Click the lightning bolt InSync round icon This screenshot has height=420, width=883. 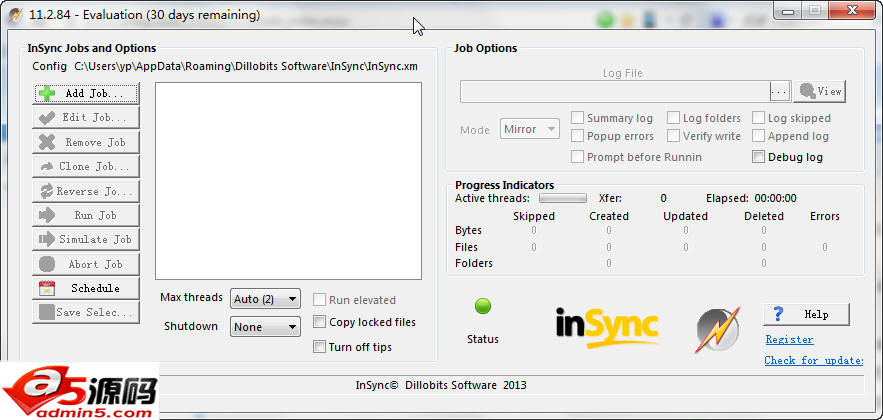717,329
